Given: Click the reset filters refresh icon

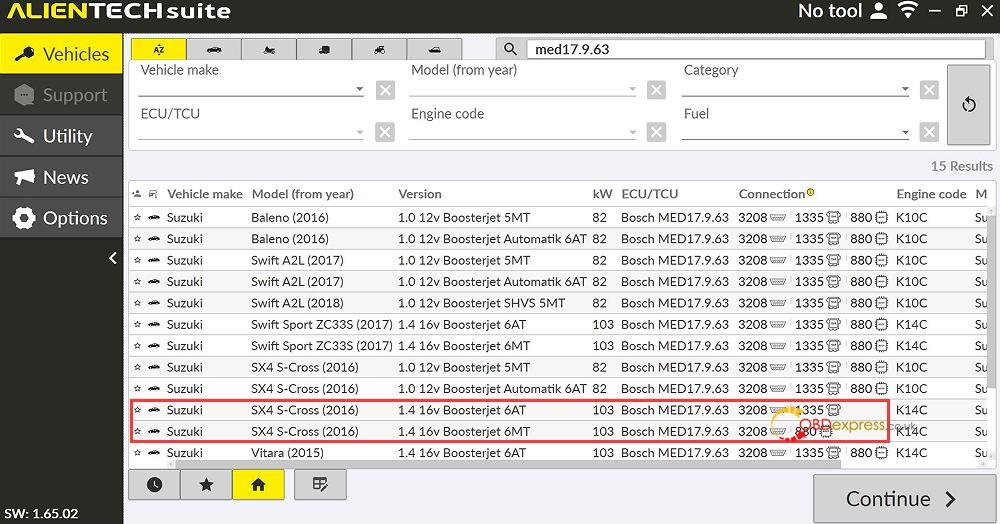Looking at the screenshot, I should tap(969, 105).
